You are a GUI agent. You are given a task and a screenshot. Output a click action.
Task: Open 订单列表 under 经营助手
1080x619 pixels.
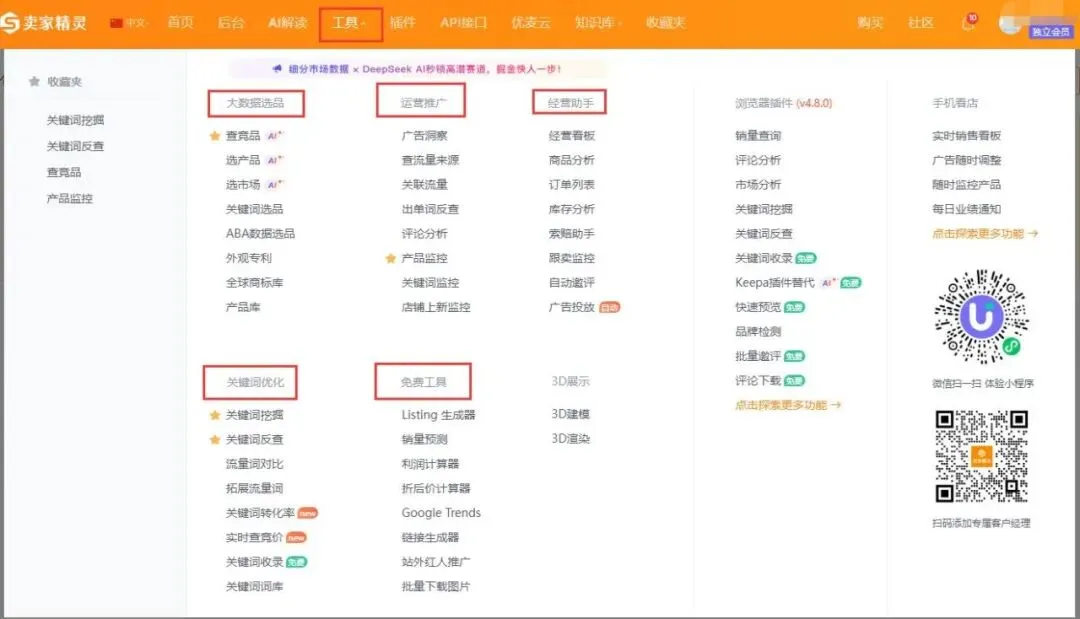click(x=572, y=185)
